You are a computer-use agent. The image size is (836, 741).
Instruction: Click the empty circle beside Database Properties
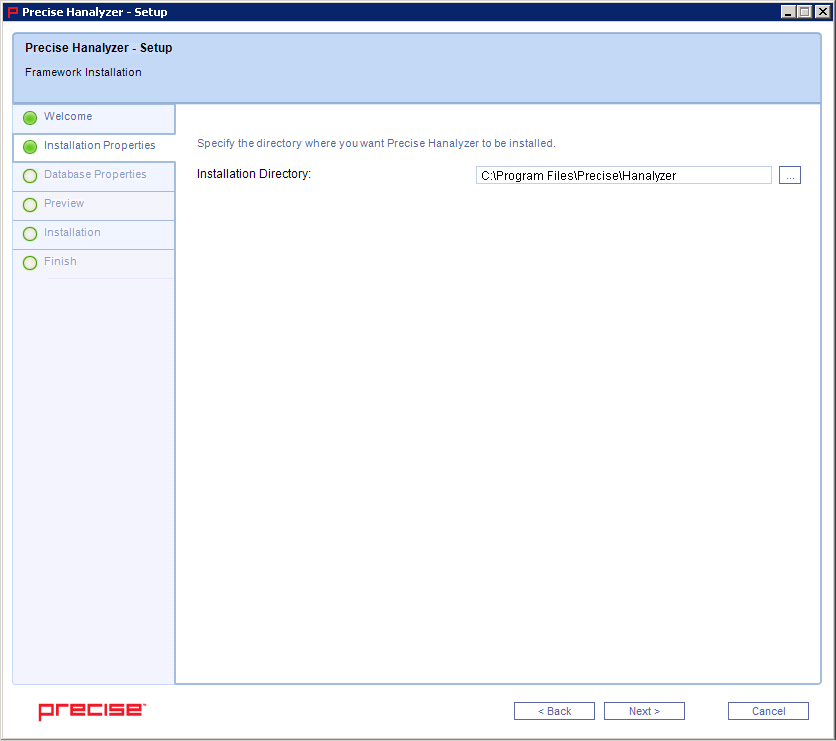30,176
